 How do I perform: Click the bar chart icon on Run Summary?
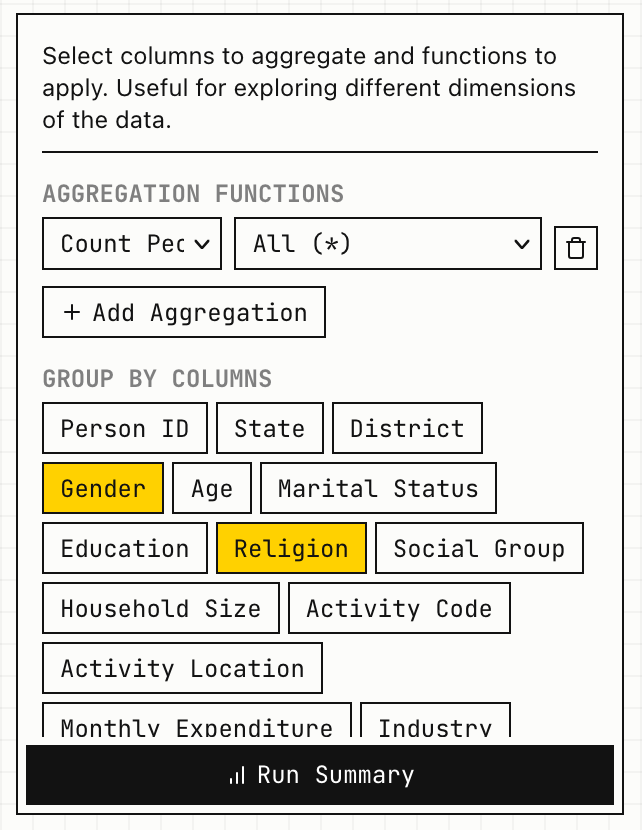237,776
